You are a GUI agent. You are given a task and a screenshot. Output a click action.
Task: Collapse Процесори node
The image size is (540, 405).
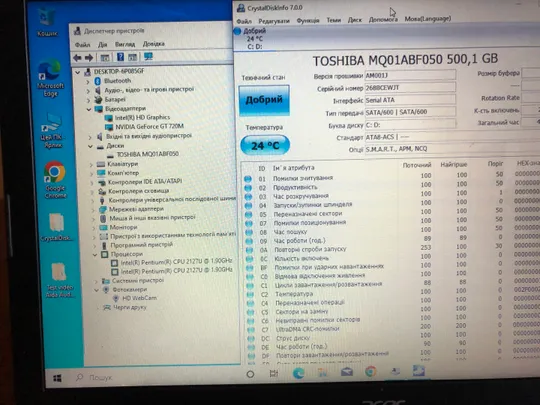(95, 255)
